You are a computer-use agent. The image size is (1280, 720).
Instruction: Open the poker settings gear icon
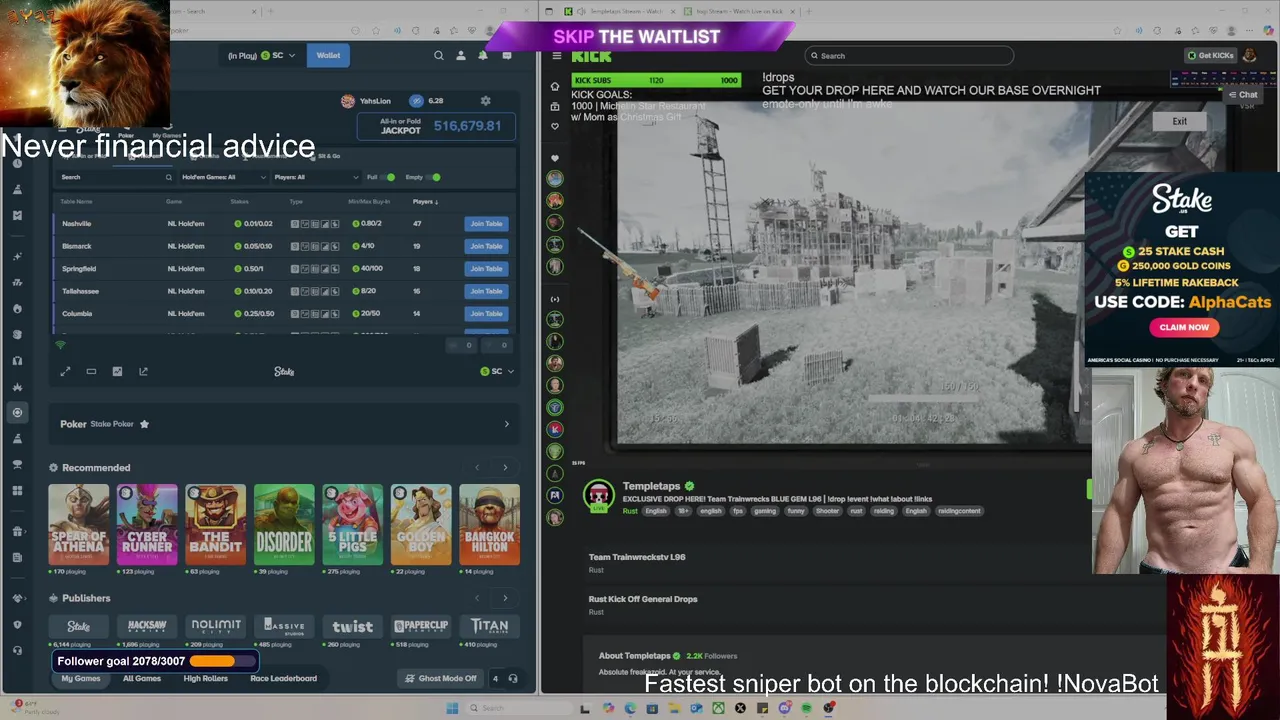pyautogui.click(x=486, y=101)
